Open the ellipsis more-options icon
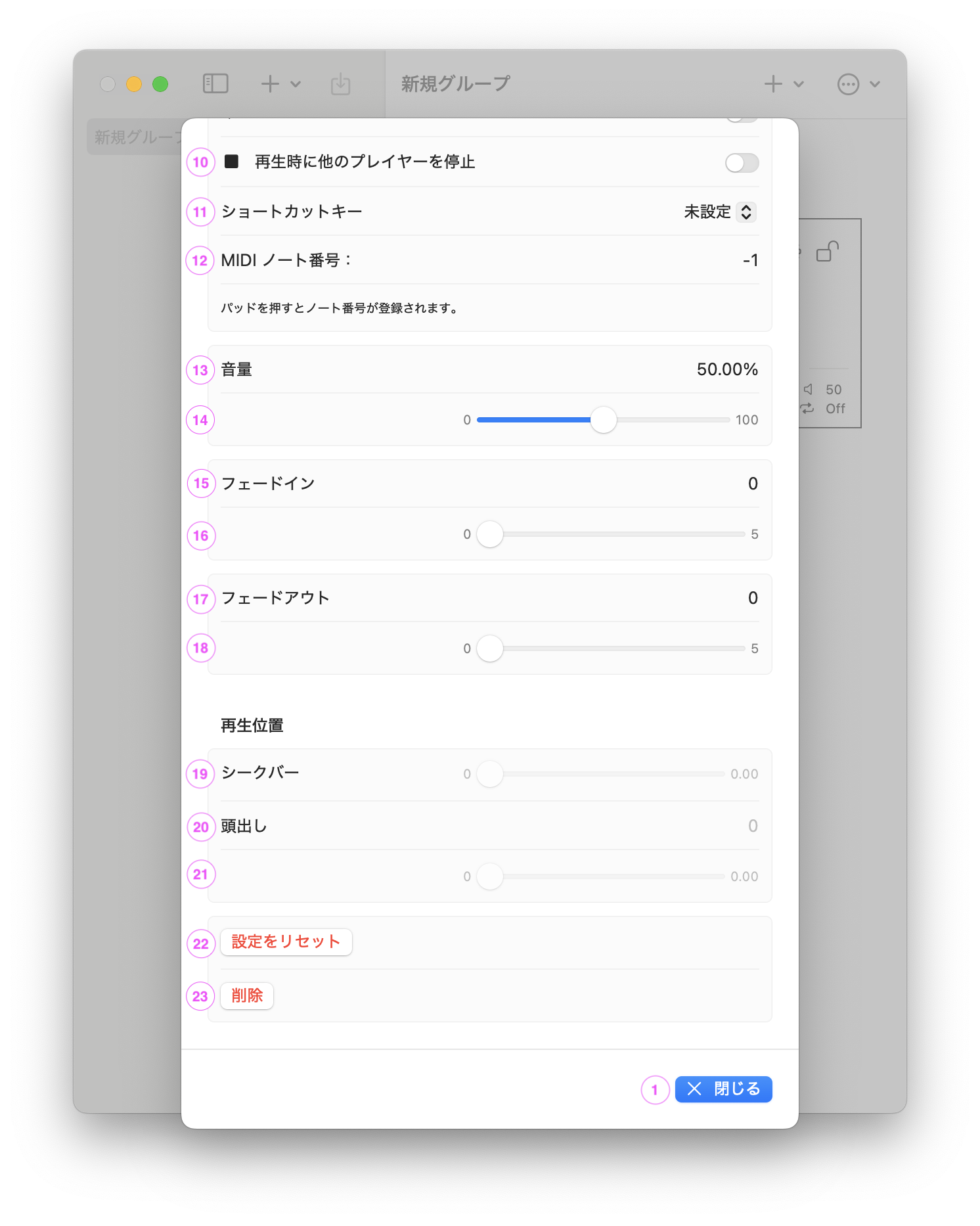Viewport: 980px width, 1226px height. coord(848,84)
